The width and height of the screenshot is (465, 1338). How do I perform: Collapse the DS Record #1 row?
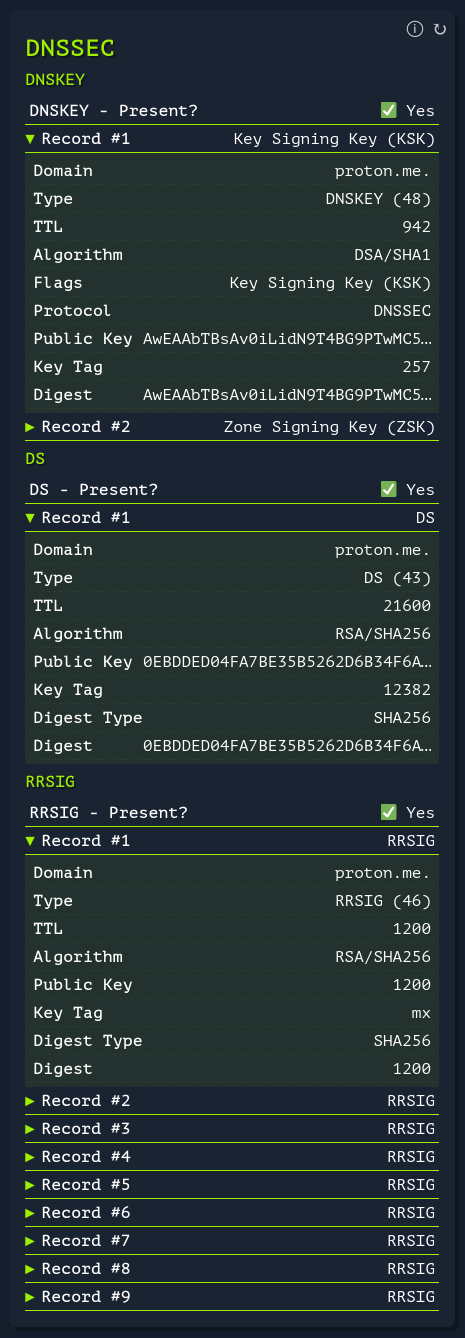tap(232, 518)
